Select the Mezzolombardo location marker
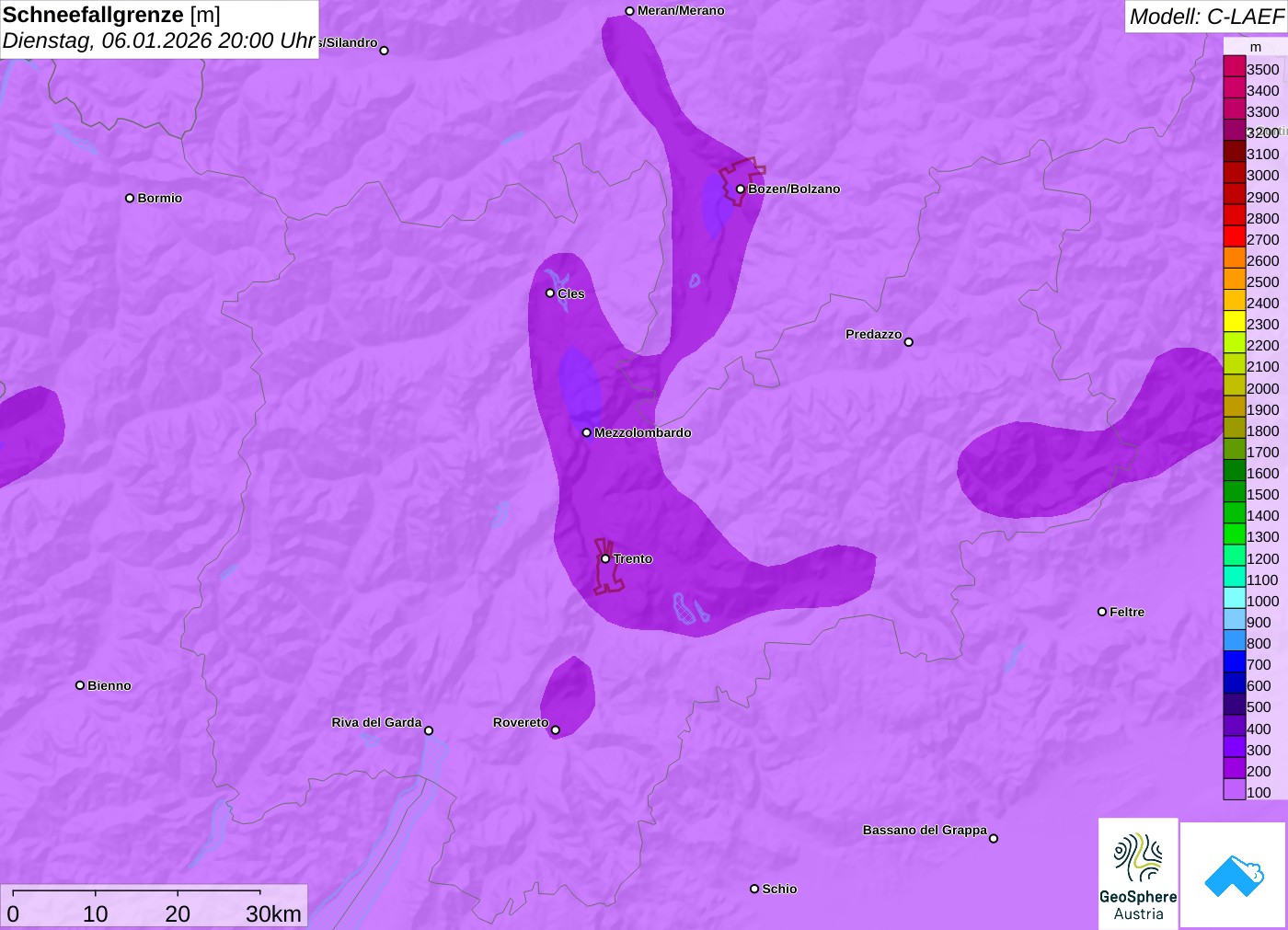The height and width of the screenshot is (930, 1288). [x=586, y=432]
